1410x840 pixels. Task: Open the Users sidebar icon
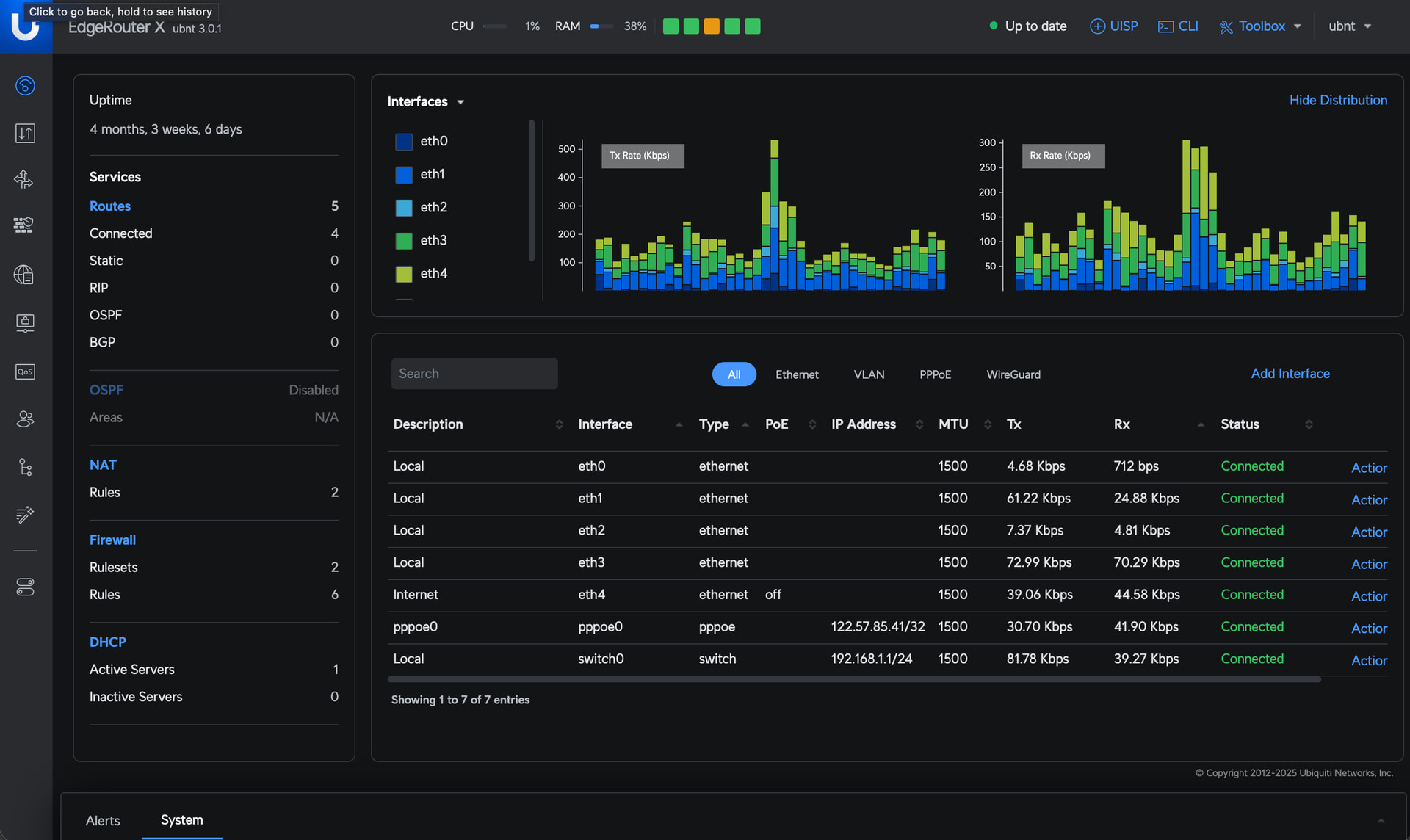pyautogui.click(x=25, y=419)
